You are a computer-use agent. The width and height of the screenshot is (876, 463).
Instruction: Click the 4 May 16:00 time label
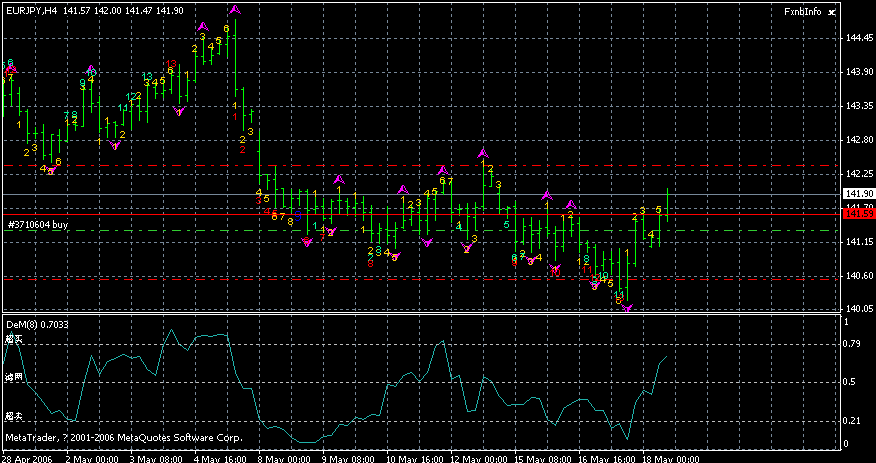[x=220, y=458]
